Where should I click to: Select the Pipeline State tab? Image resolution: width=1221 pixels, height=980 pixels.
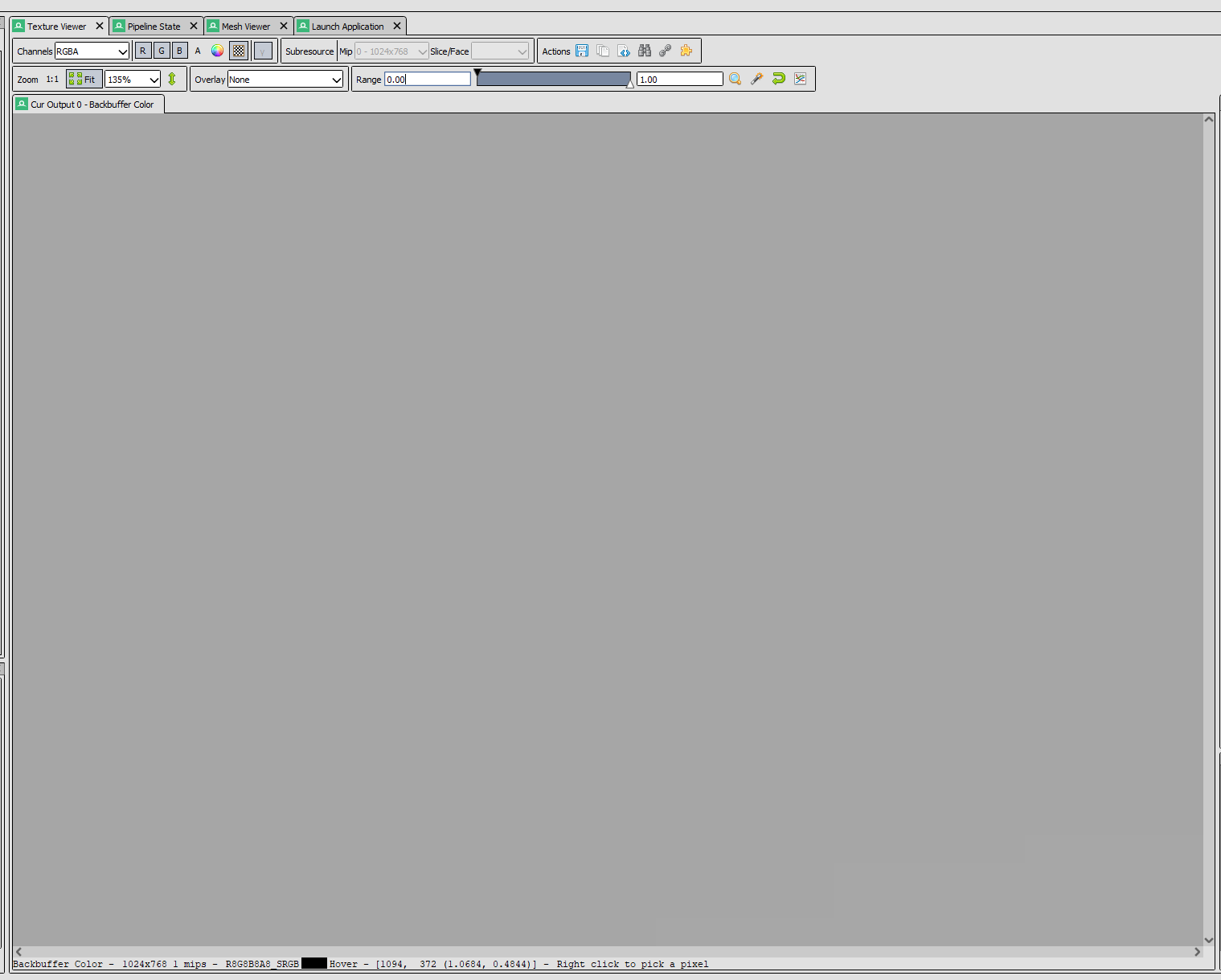pyautogui.click(x=153, y=25)
